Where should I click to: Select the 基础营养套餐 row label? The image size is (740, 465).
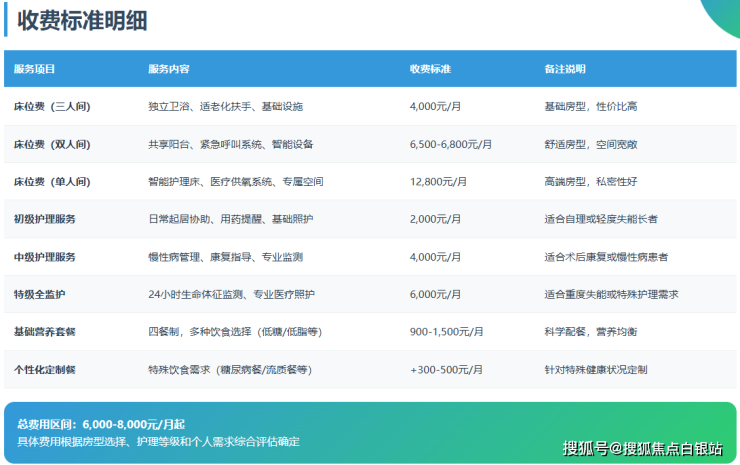point(45,332)
